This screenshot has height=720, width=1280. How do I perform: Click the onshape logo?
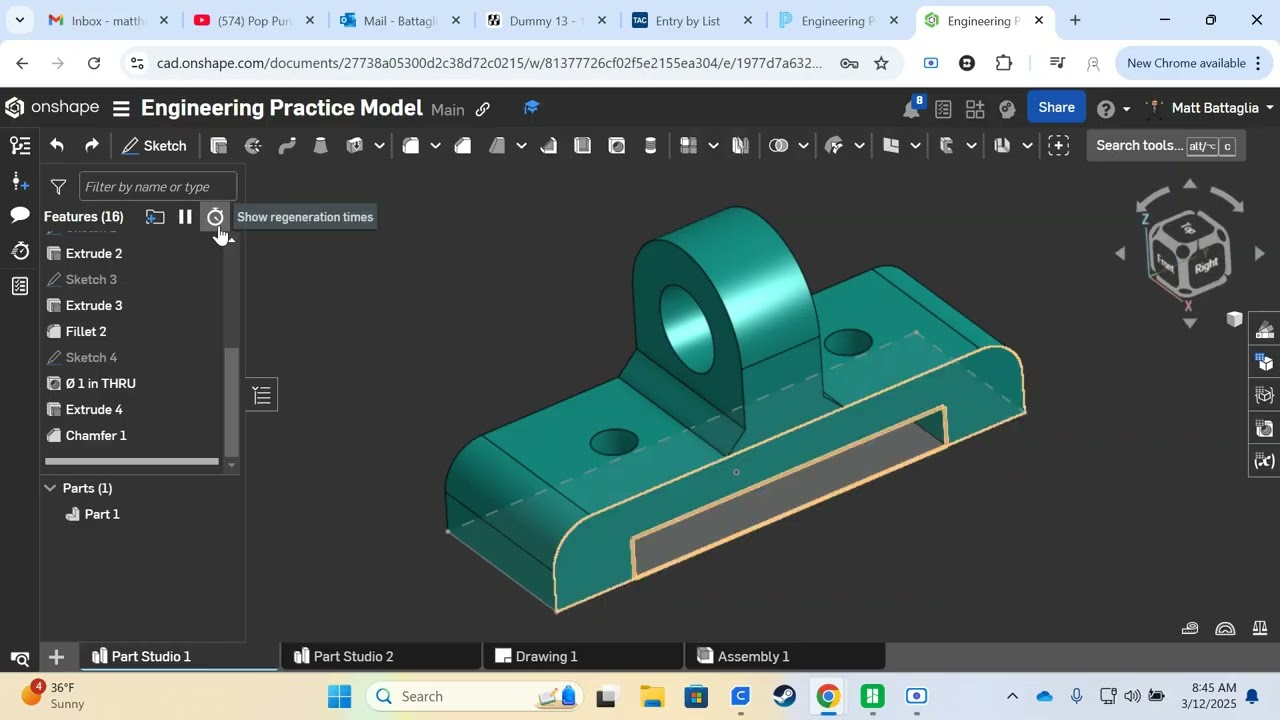pyautogui.click(x=52, y=108)
